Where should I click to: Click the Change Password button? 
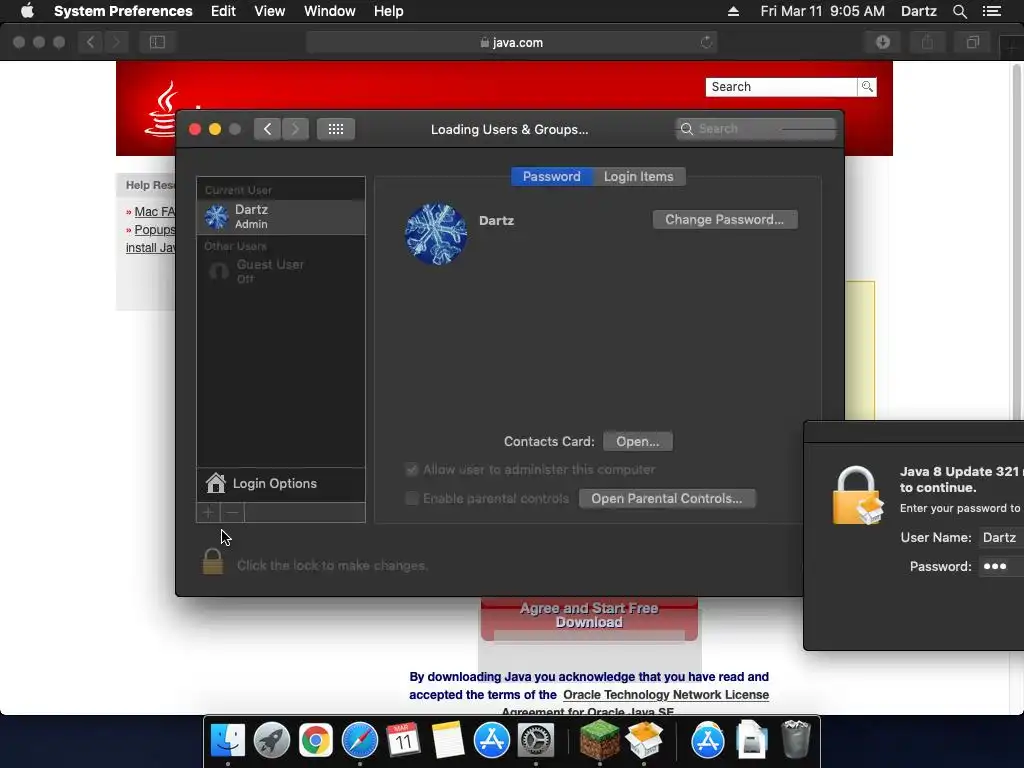725,220
